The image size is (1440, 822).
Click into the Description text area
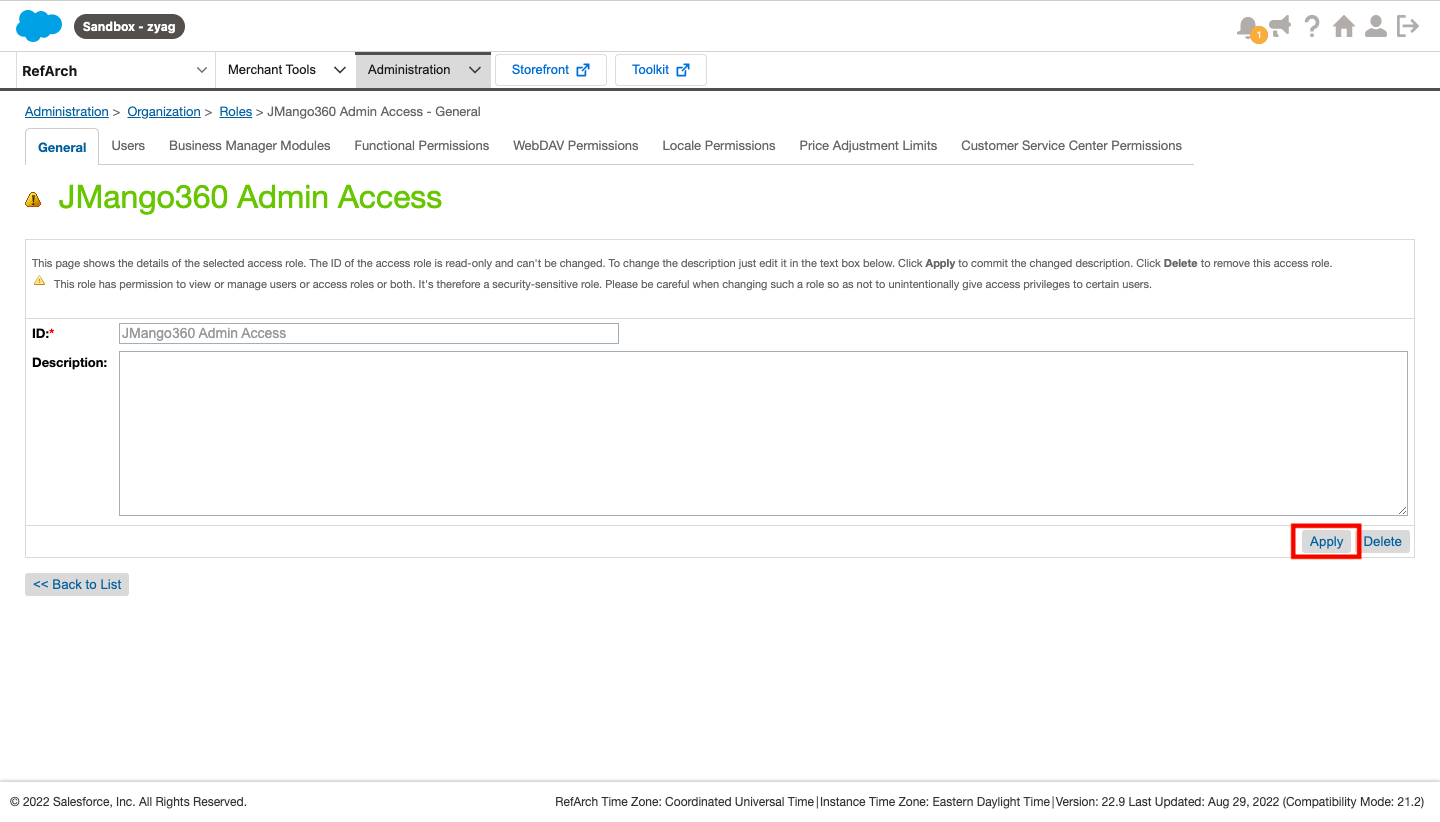762,433
